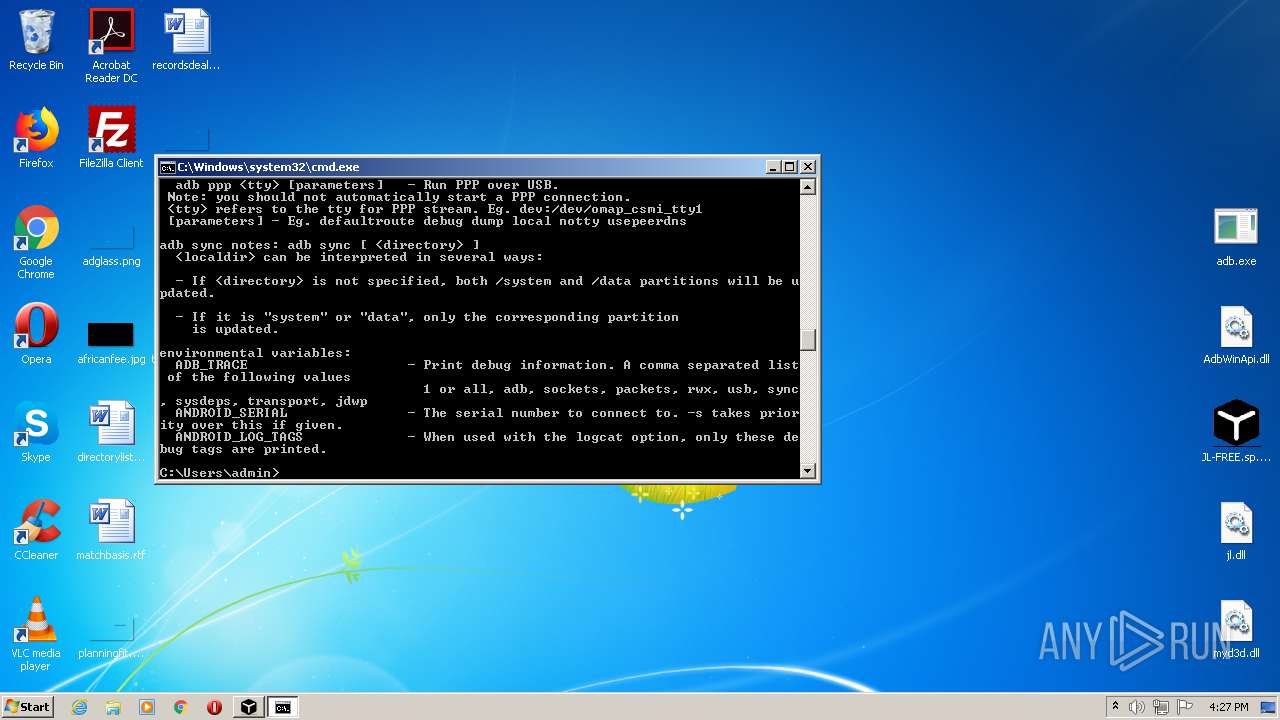This screenshot has width=1280, height=720.
Task: Open FileZilla Client shortcut
Action: point(111,139)
